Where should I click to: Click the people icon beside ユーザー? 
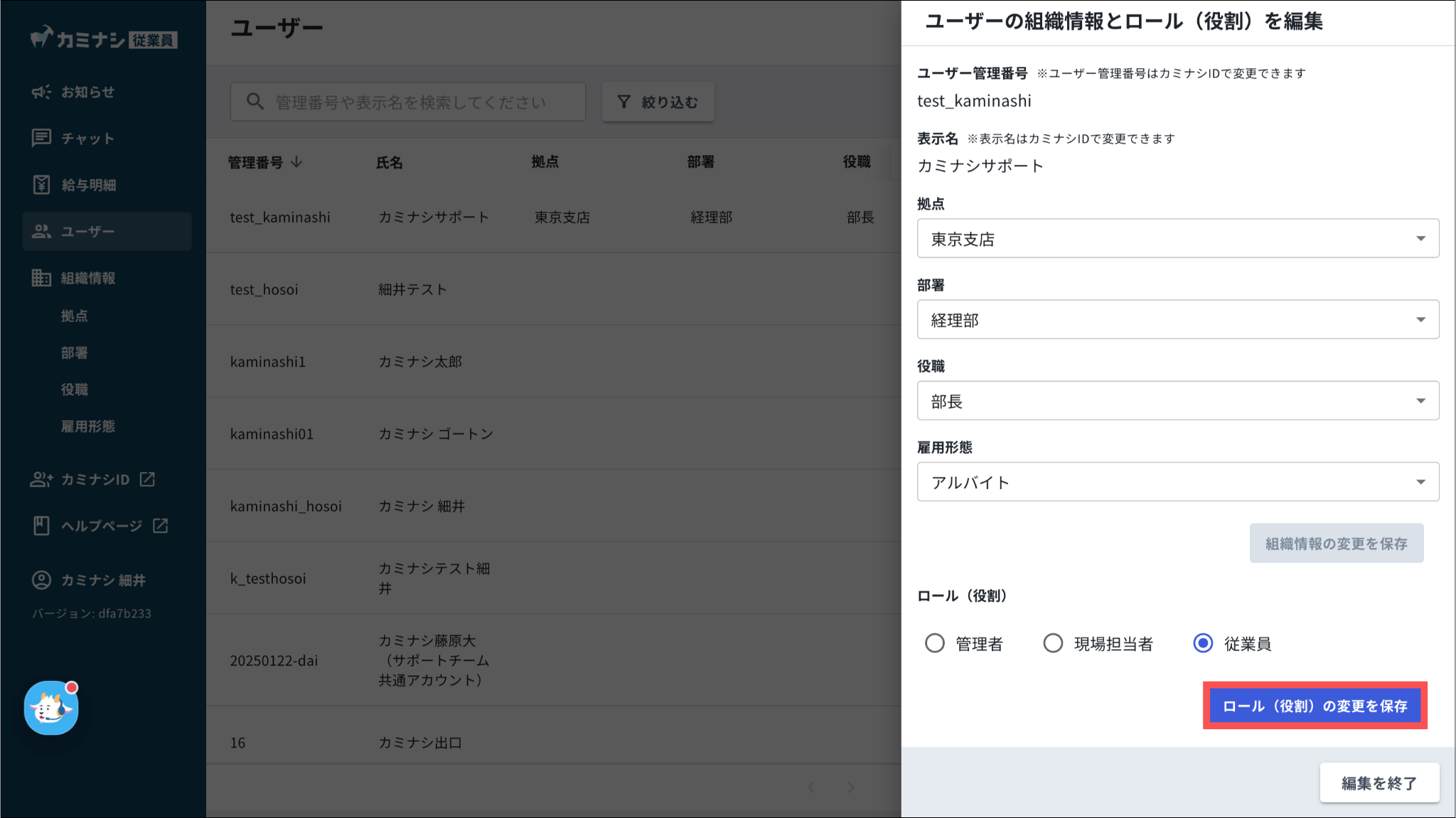click(x=41, y=231)
